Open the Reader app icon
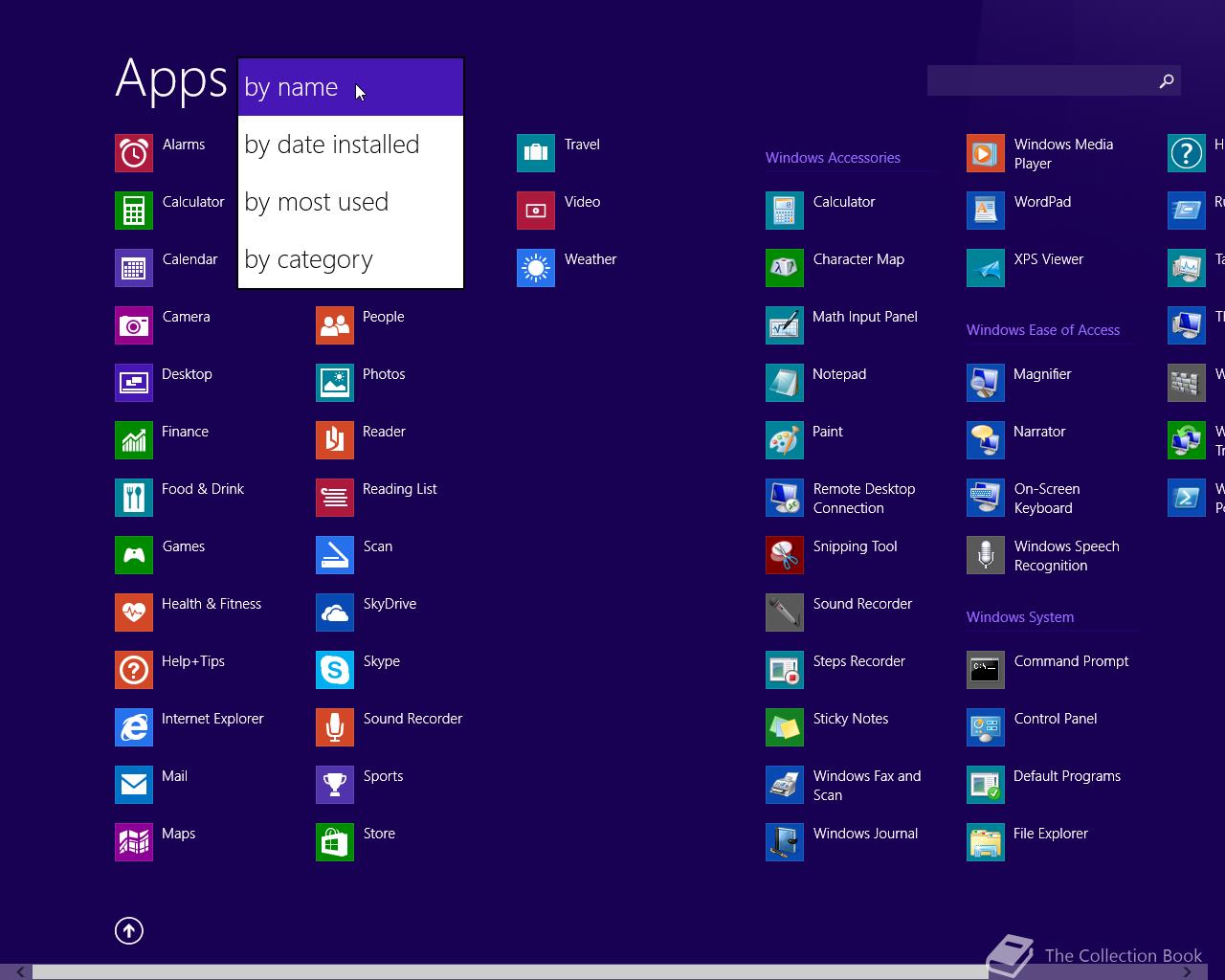 (x=335, y=440)
